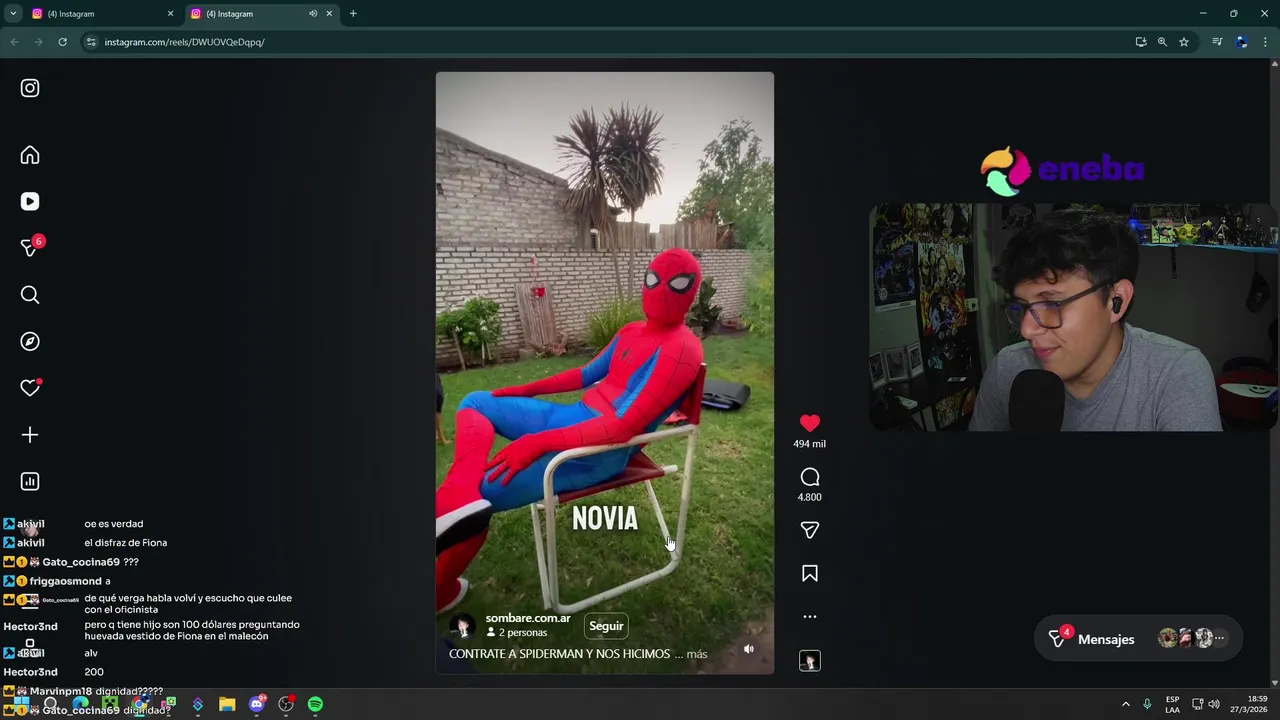Click the Instagram logo in the sidebar
This screenshot has height=720, width=1280.
(30, 88)
